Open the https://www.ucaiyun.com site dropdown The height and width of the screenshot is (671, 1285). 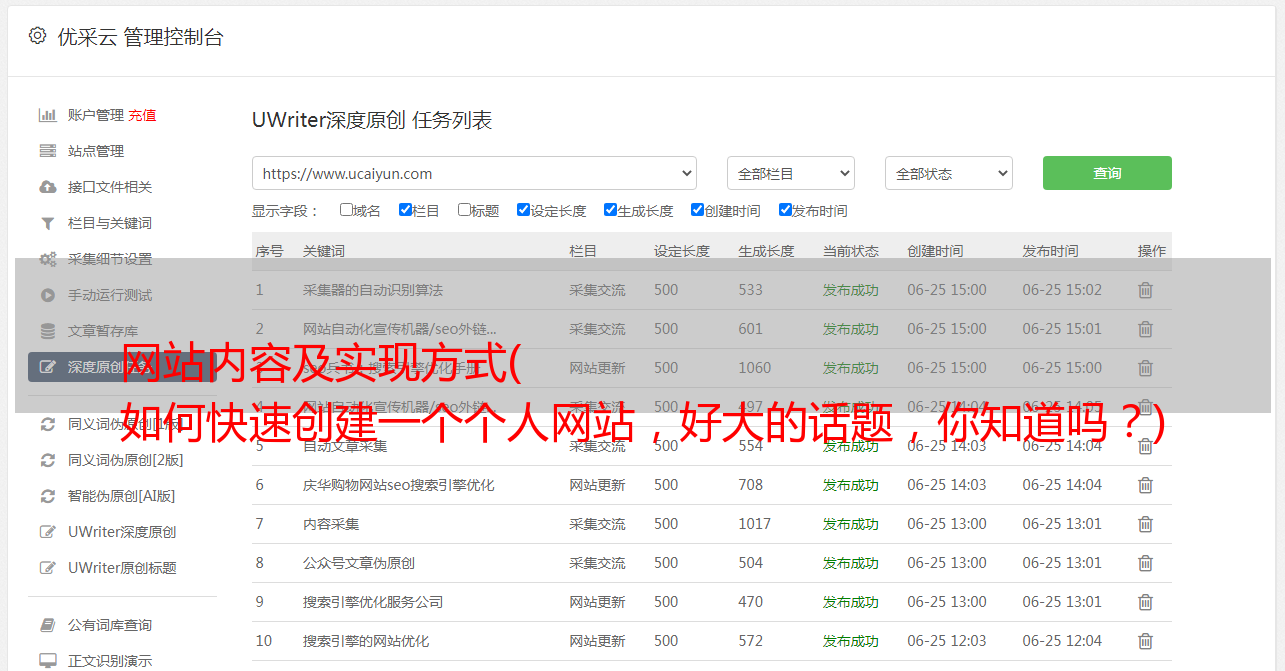point(474,173)
